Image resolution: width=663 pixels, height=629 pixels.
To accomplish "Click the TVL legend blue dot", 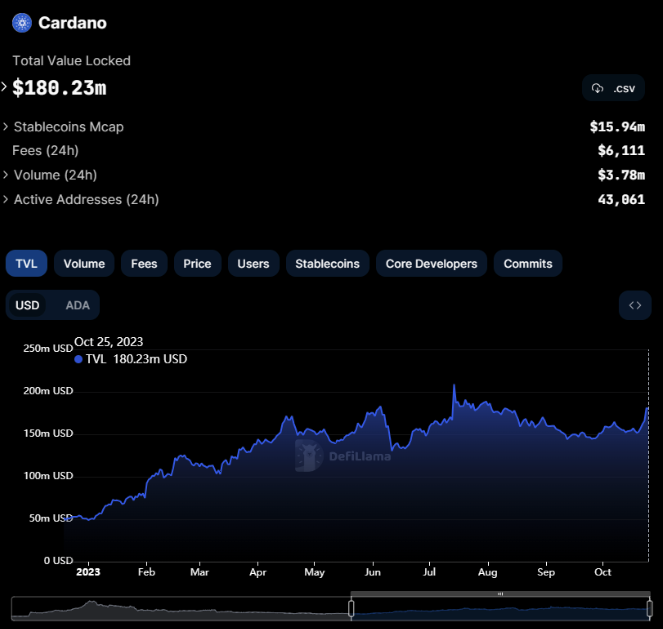I will 78,359.
